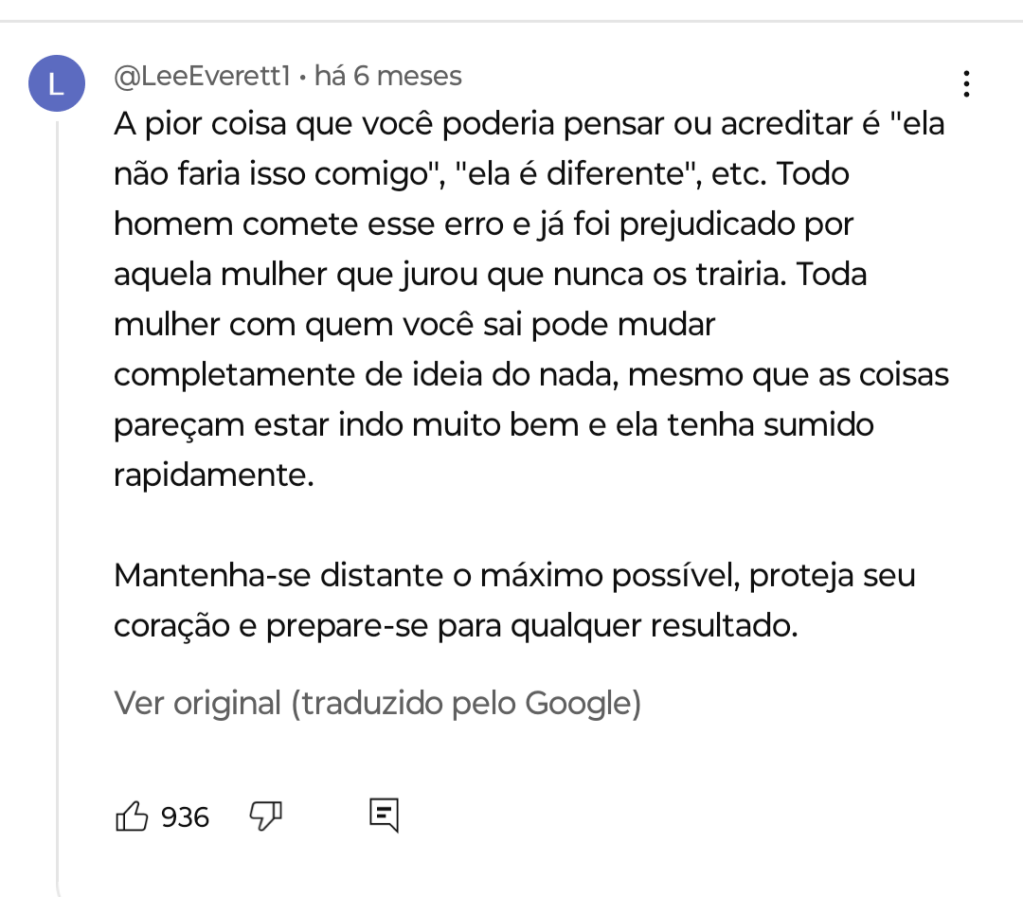1023x897 pixels.
Task: Click the line starting "mulher com quem você"
Action: pos(415,325)
